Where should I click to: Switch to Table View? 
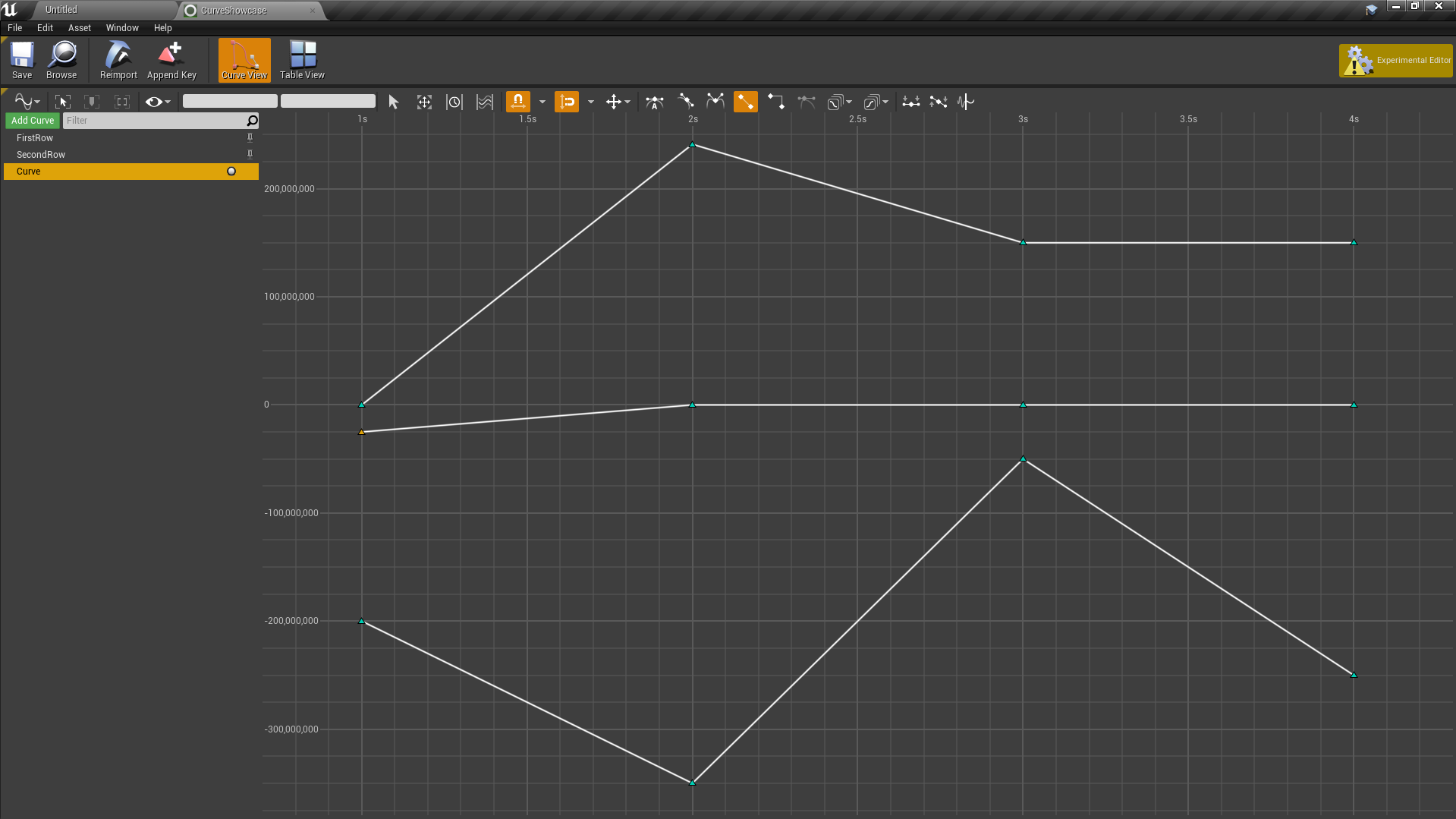(302, 60)
